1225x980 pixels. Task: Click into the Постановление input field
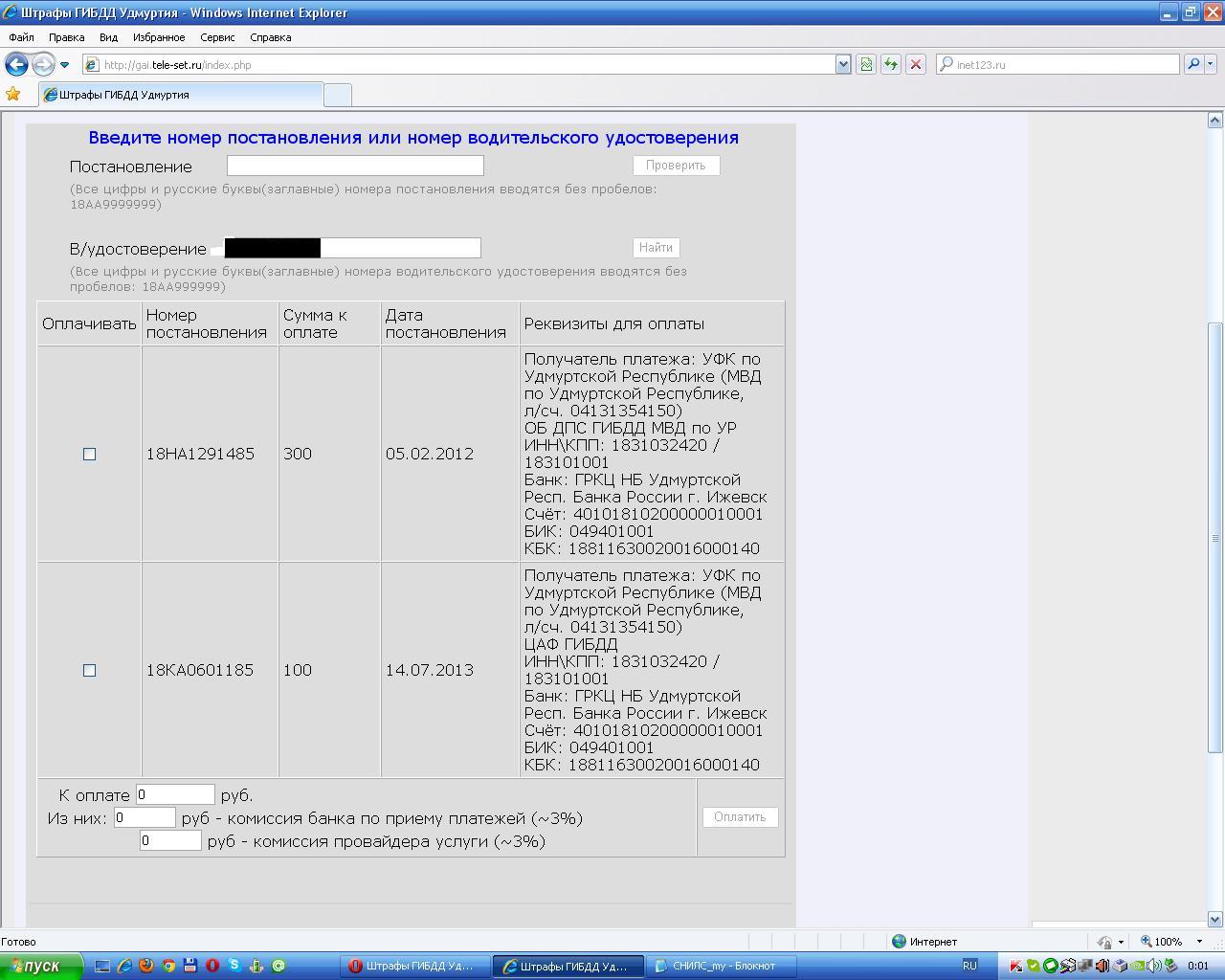[x=355, y=166]
